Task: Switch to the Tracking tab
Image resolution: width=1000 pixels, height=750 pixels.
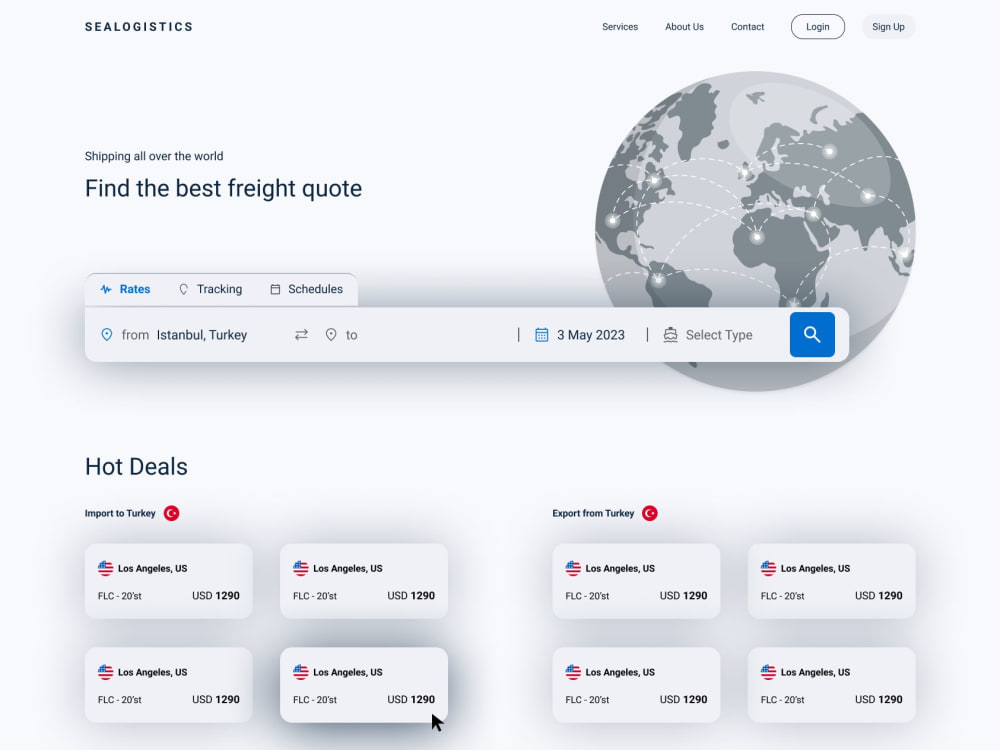Action: (x=210, y=290)
